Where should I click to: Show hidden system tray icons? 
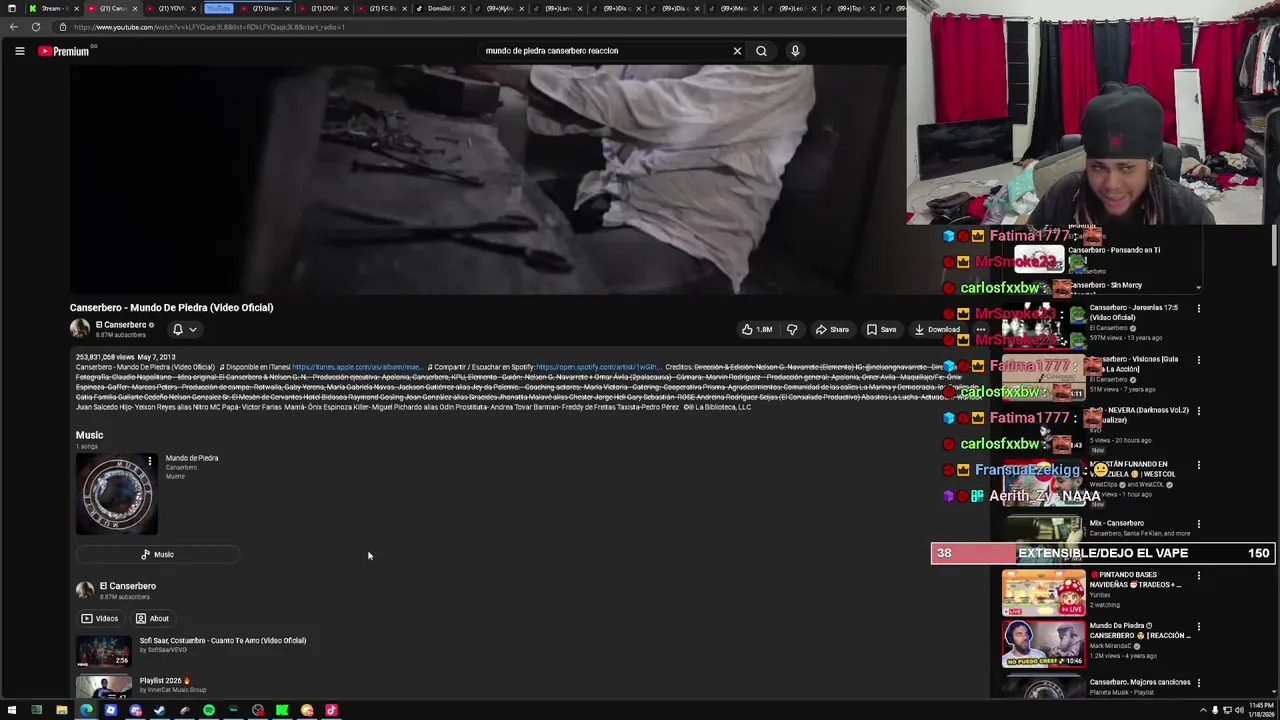point(1203,711)
